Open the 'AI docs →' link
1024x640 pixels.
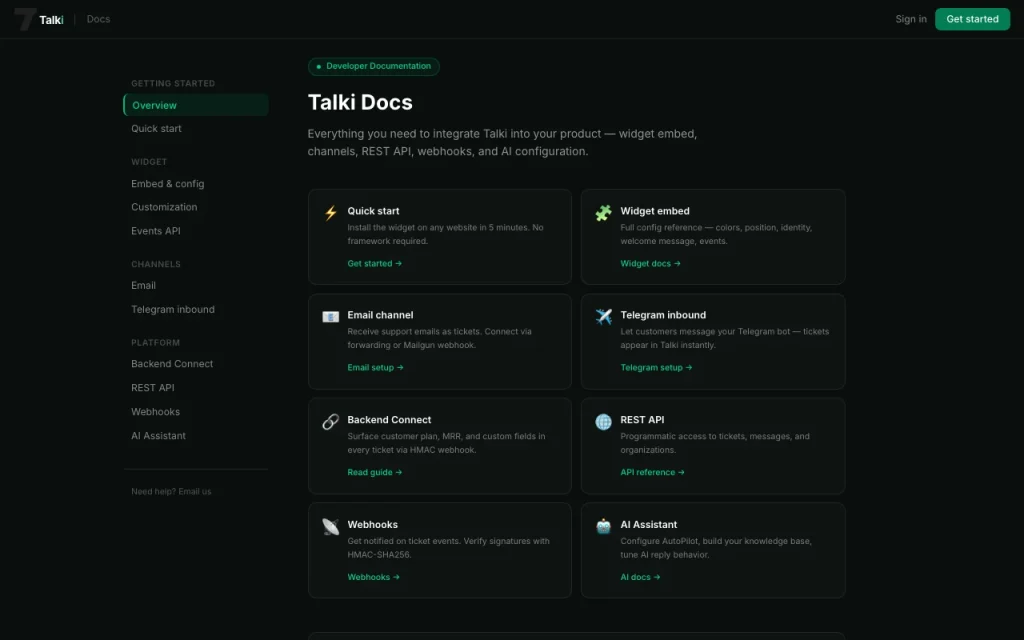[640, 577]
